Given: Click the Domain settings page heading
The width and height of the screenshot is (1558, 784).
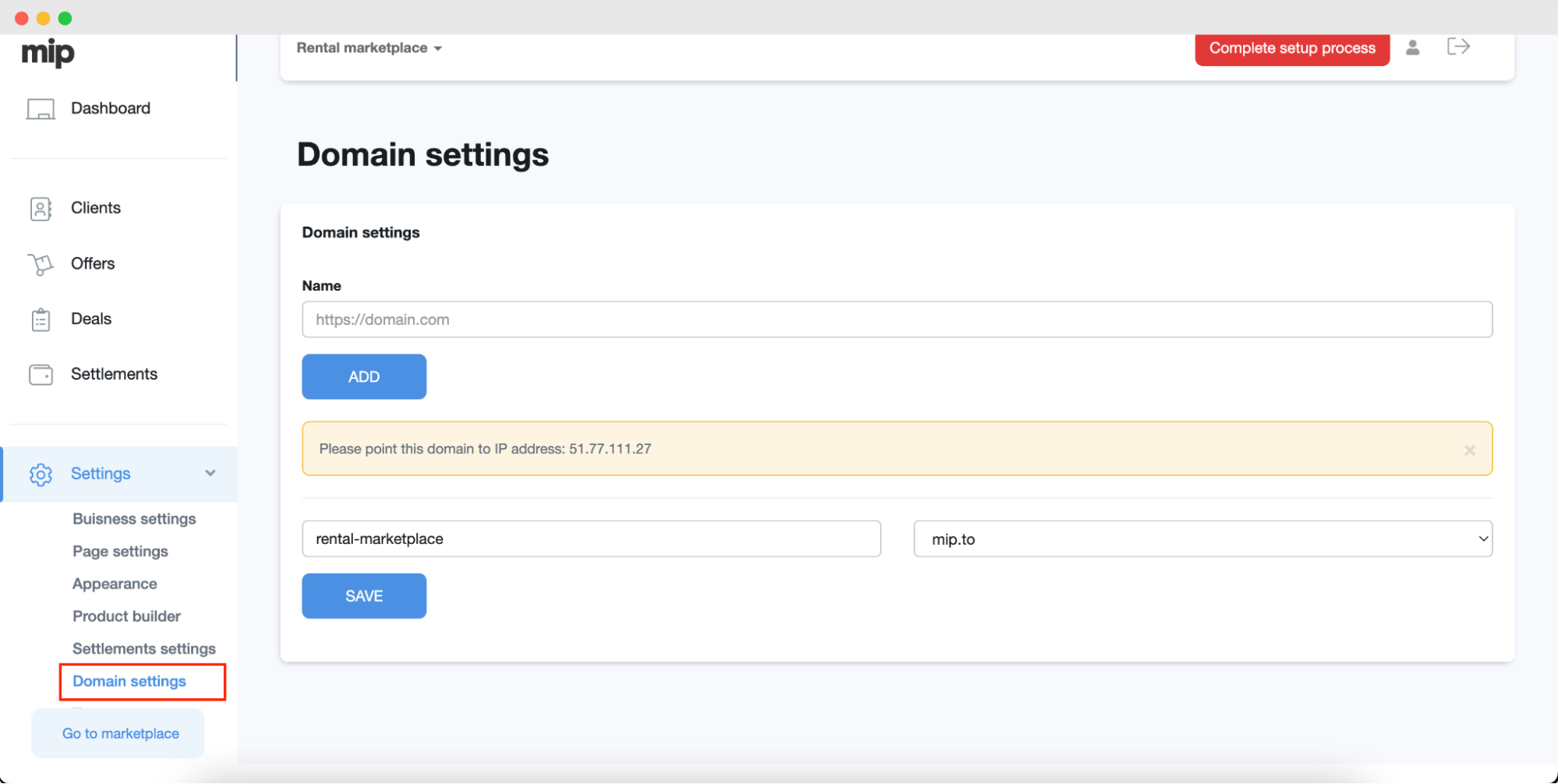Looking at the screenshot, I should click(x=423, y=154).
